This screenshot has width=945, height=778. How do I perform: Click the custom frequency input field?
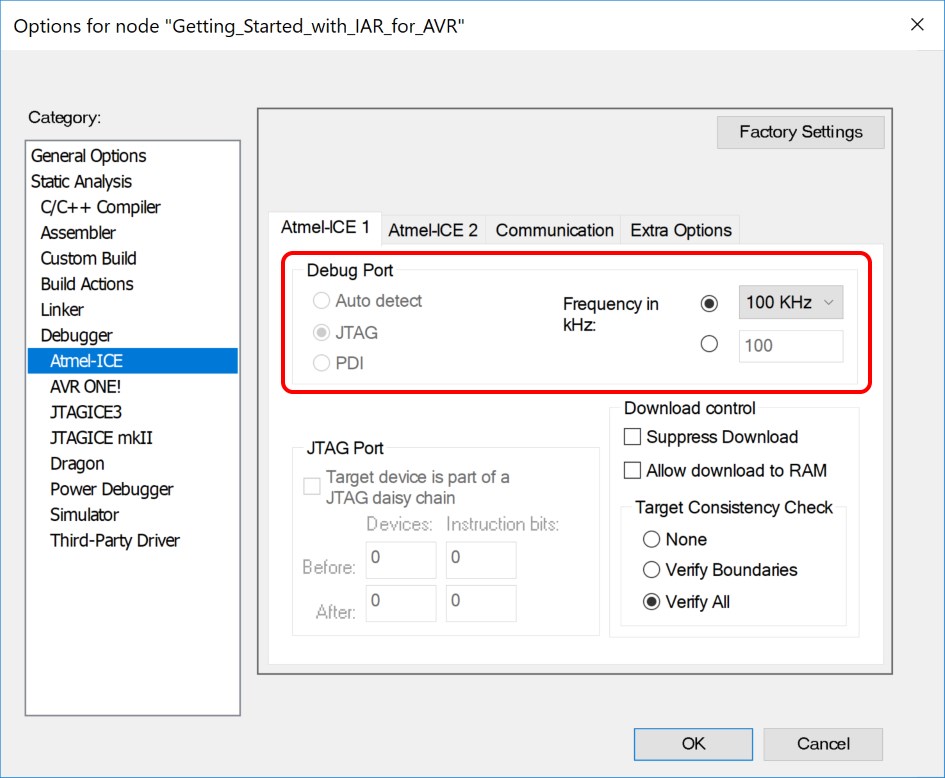coord(790,346)
